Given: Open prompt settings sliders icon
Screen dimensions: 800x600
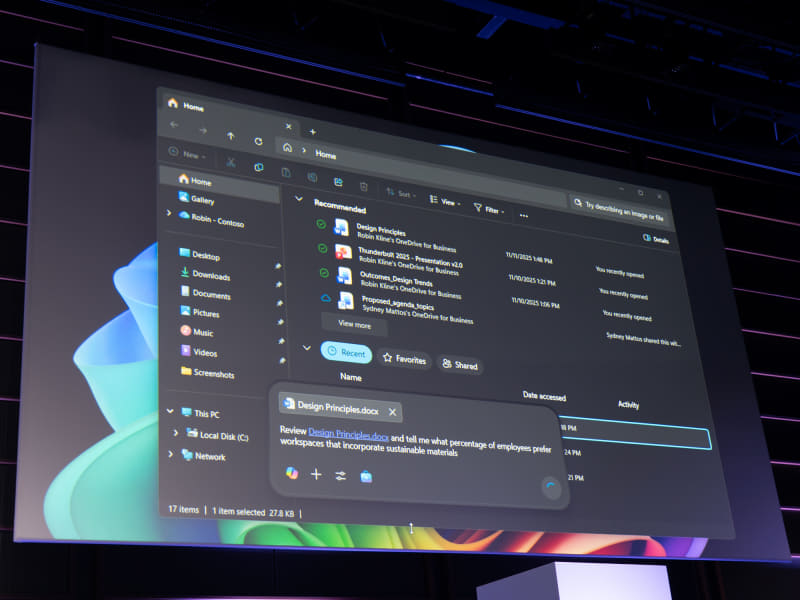Looking at the screenshot, I should [341, 476].
